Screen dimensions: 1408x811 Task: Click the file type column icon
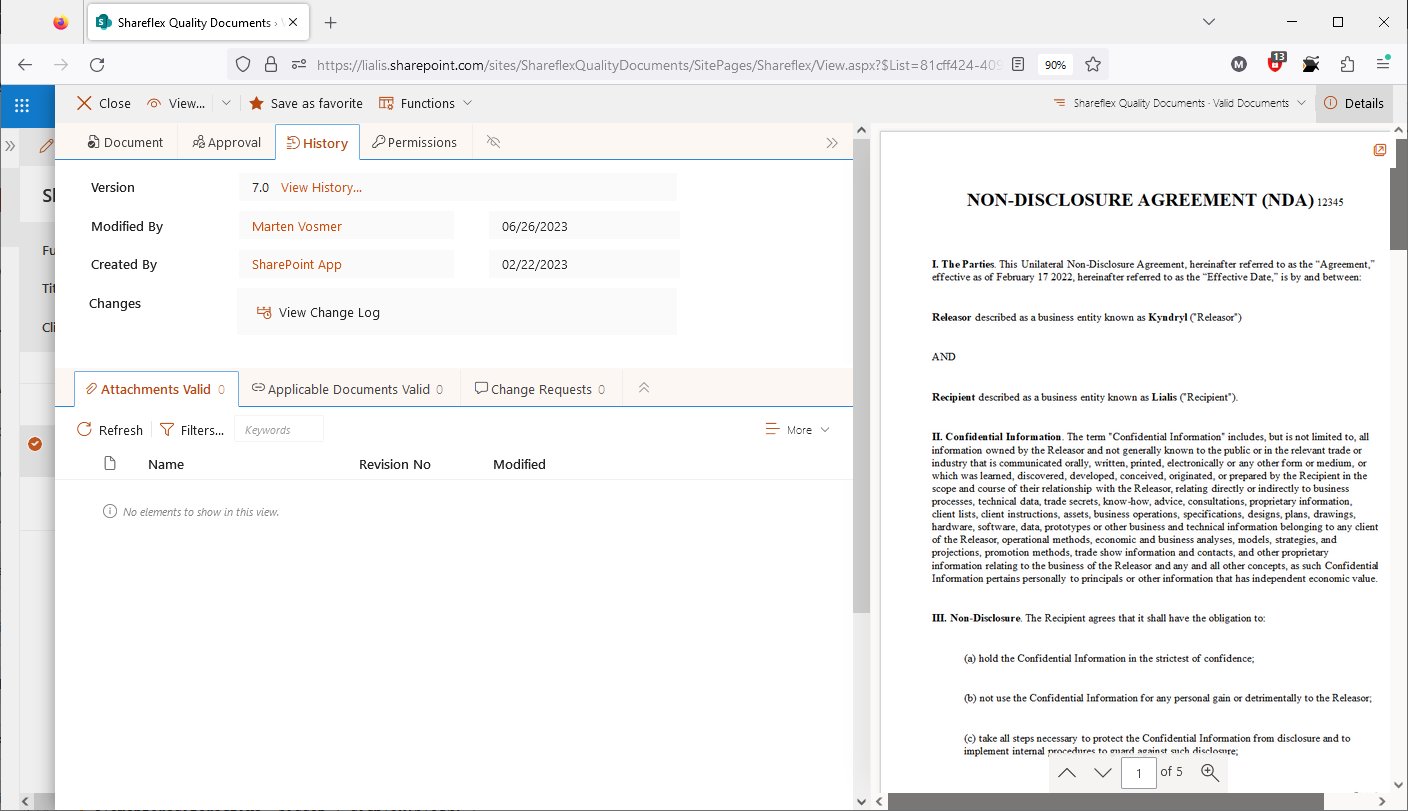(110, 464)
